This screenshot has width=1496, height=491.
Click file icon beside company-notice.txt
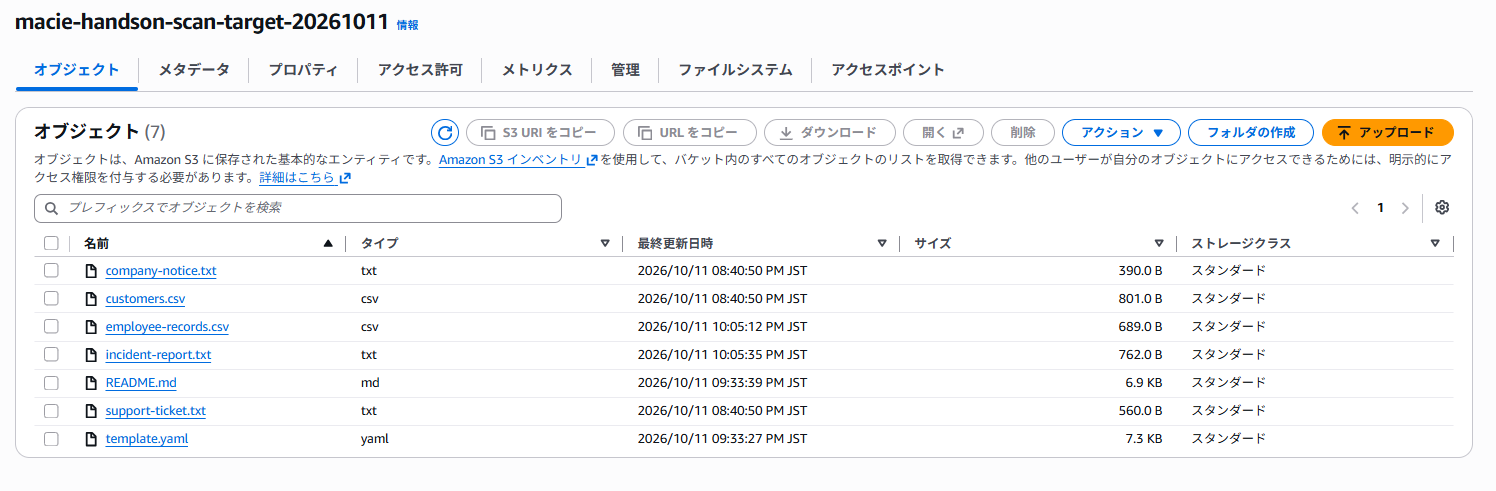(91, 271)
